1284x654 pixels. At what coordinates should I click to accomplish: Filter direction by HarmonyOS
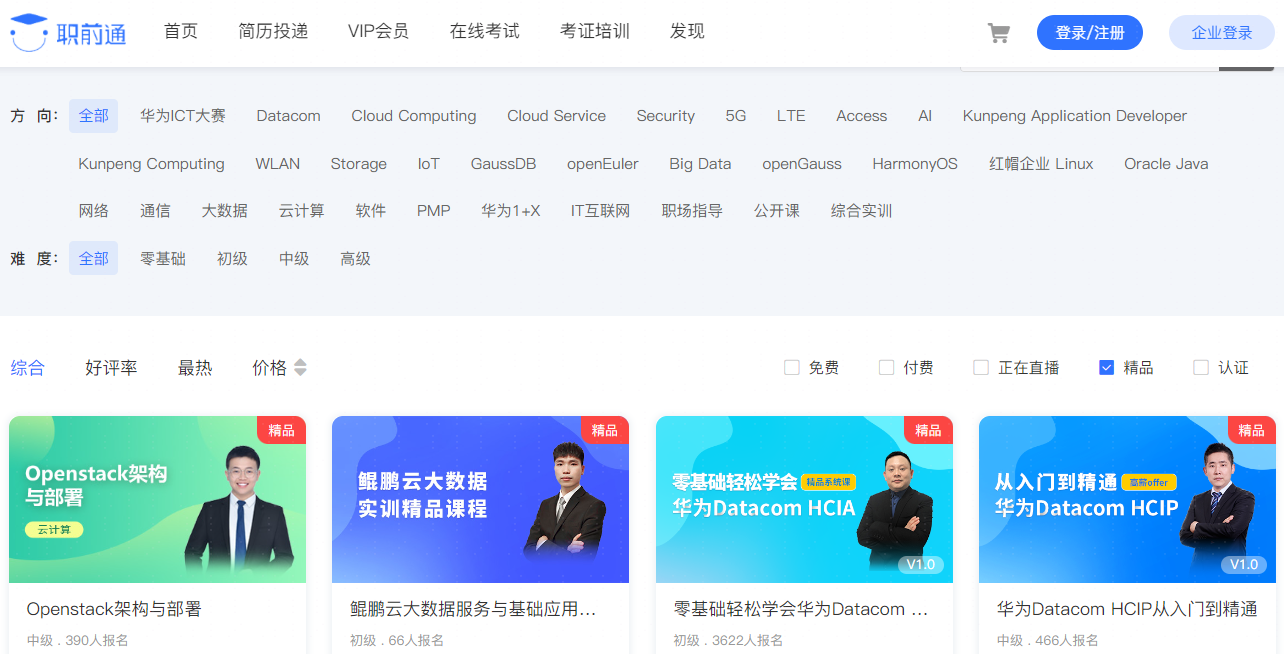915,164
